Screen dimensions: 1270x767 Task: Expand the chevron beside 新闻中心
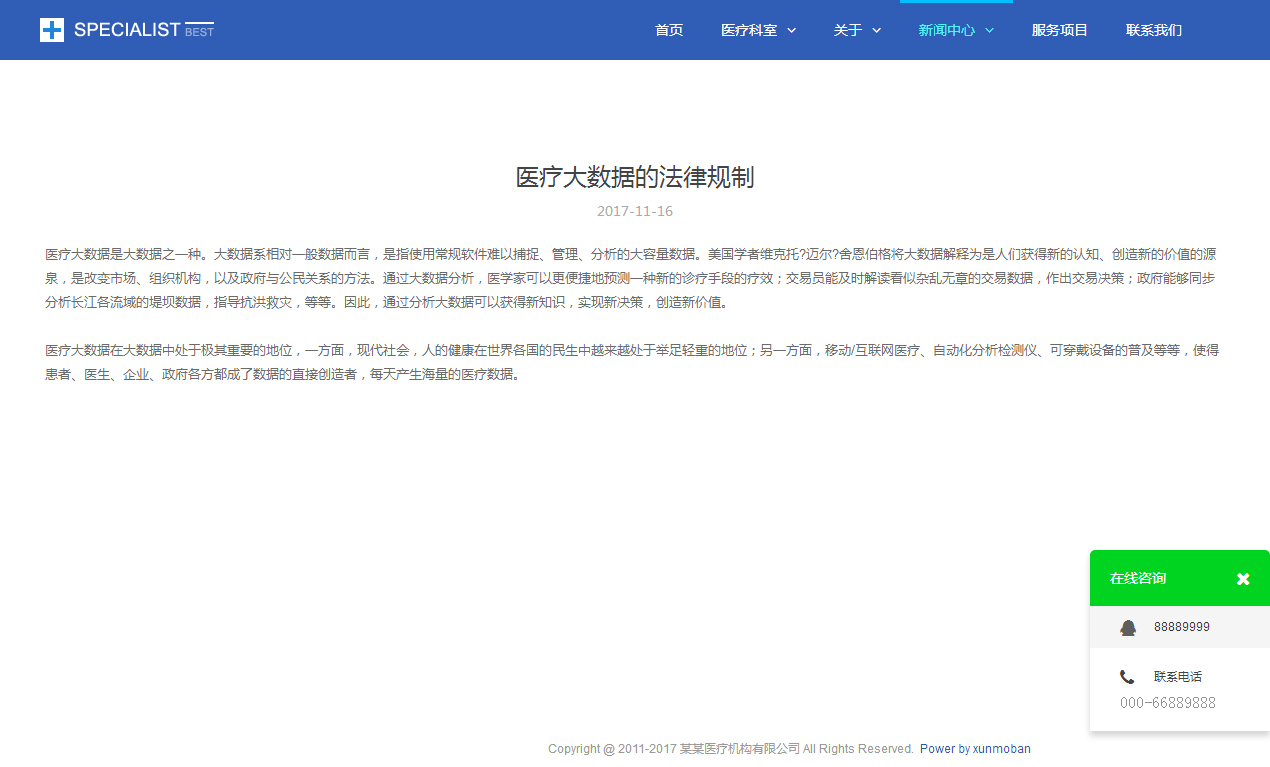click(990, 30)
